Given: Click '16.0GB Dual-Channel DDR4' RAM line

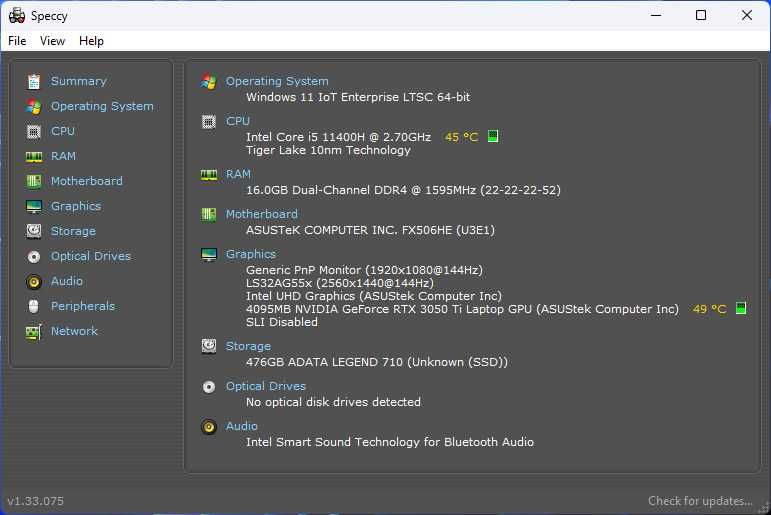Looking at the screenshot, I should [x=403, y=190].
